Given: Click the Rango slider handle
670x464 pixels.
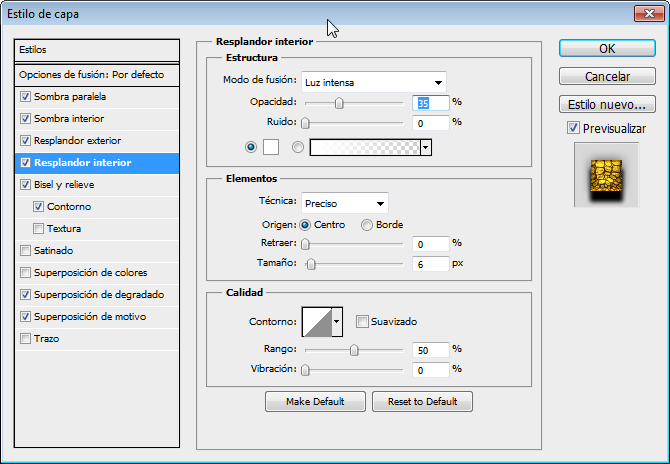Looking at the screenshot, I should pos(354,350).
